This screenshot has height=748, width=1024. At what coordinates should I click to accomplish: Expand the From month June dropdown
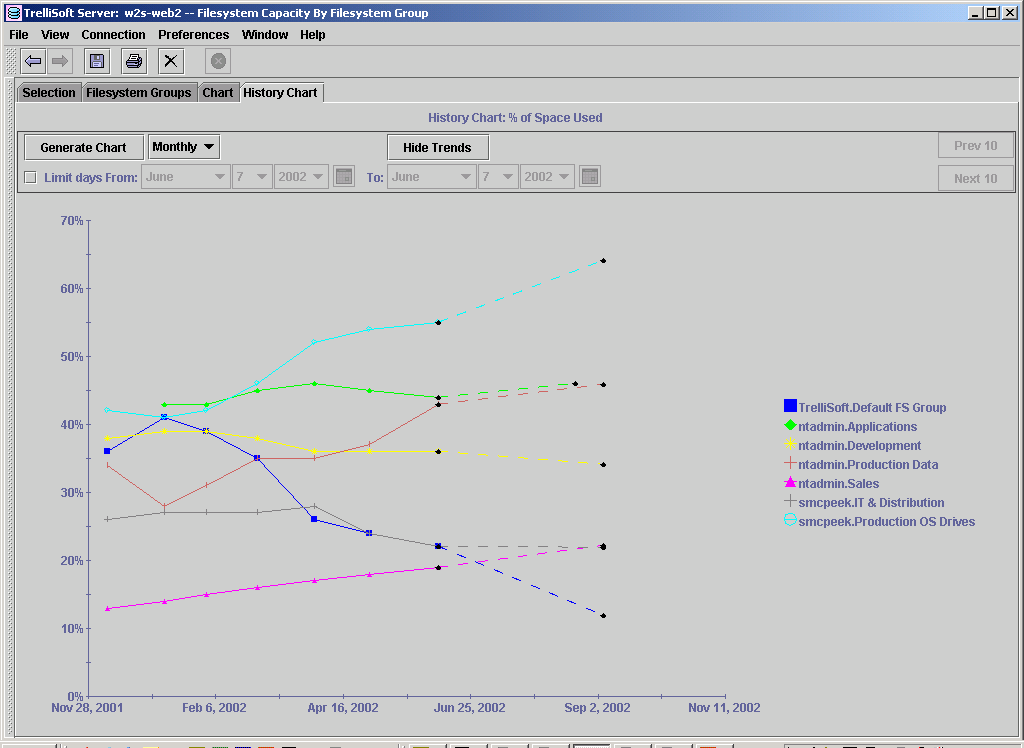185,177
